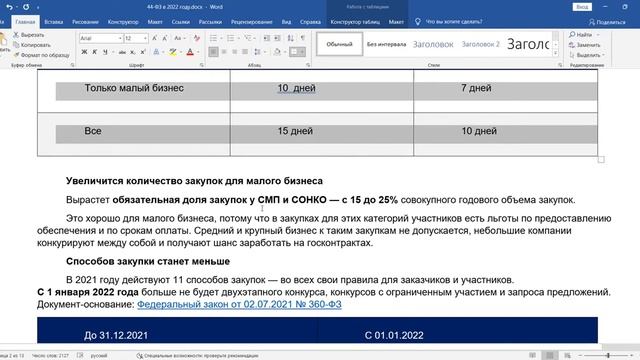Click Заменить (Replace) button

coord(584,45)
